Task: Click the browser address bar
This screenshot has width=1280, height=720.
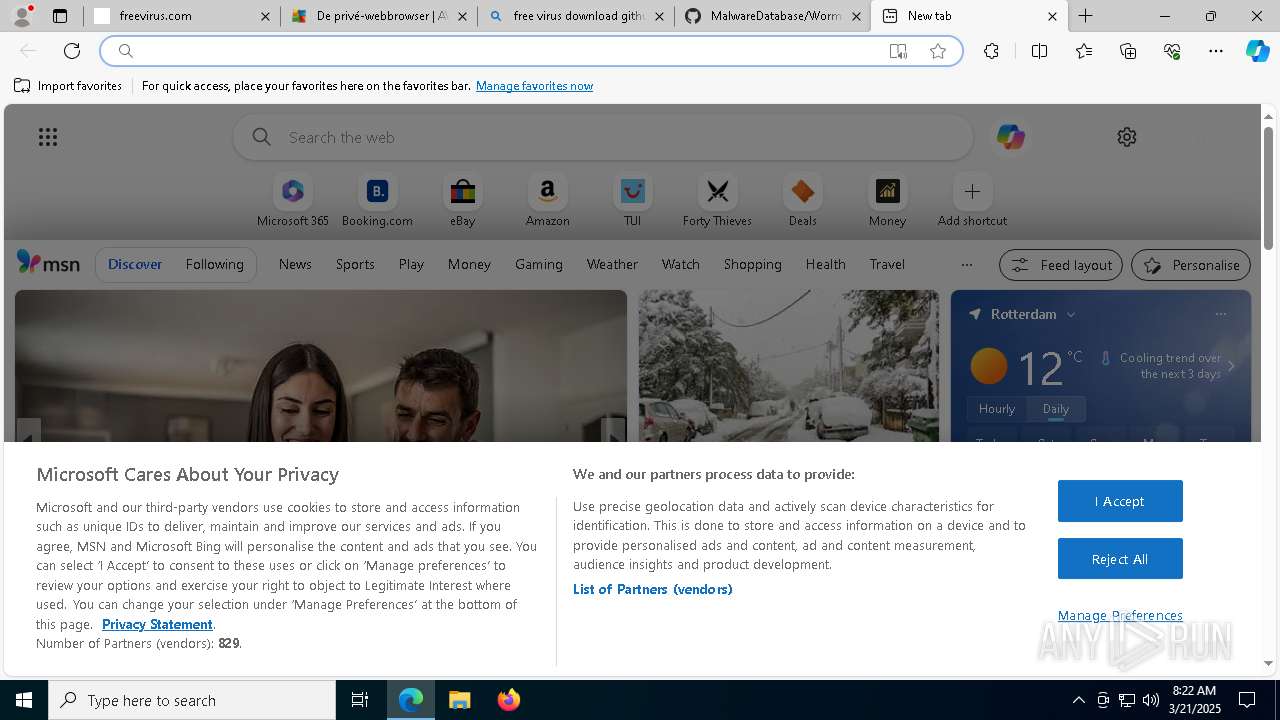Action: (x=531, y=51)
